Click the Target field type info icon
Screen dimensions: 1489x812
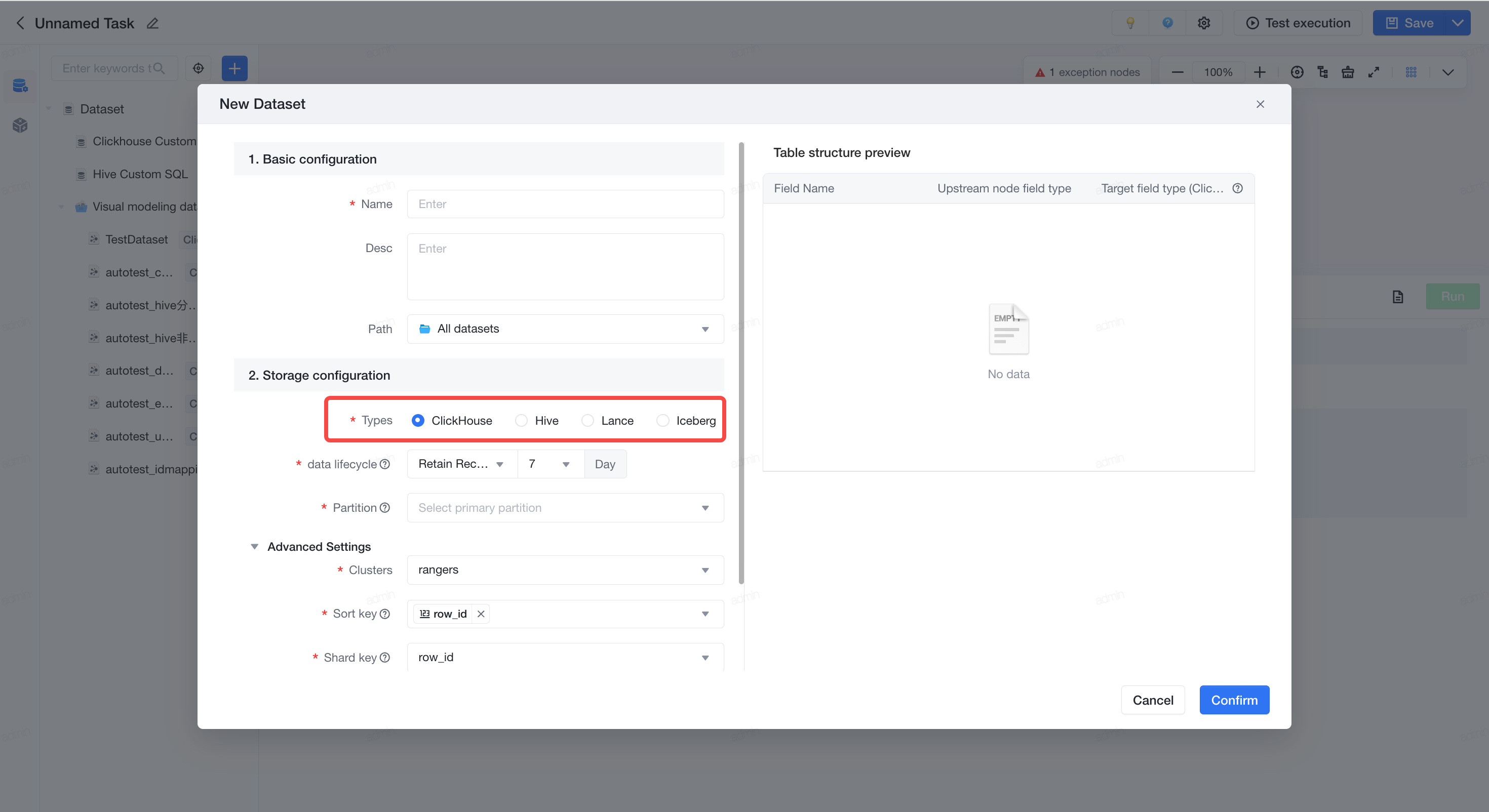coord(1238,188)
